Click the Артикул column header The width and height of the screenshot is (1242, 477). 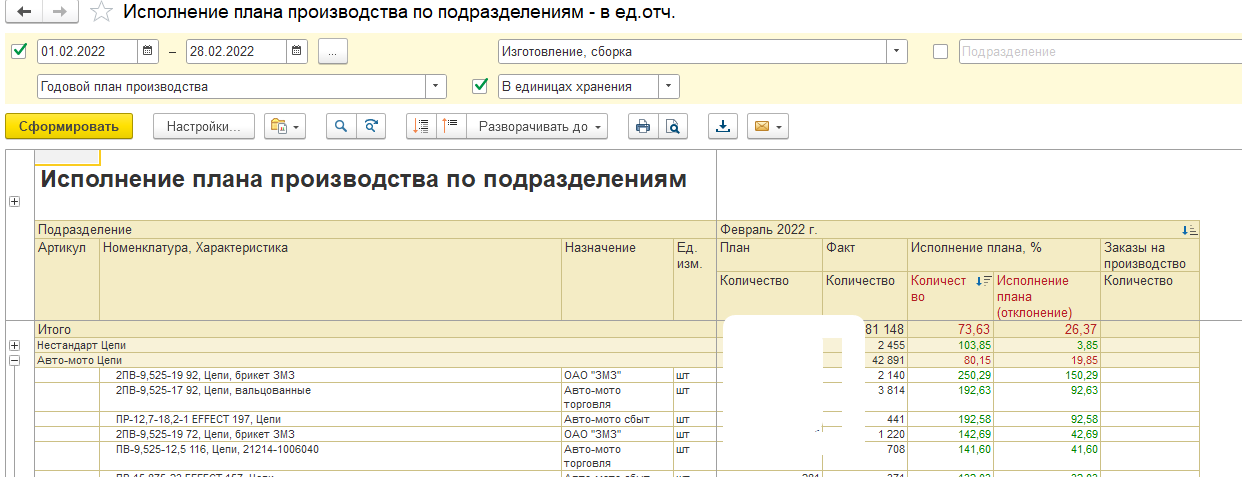(62, 248)
